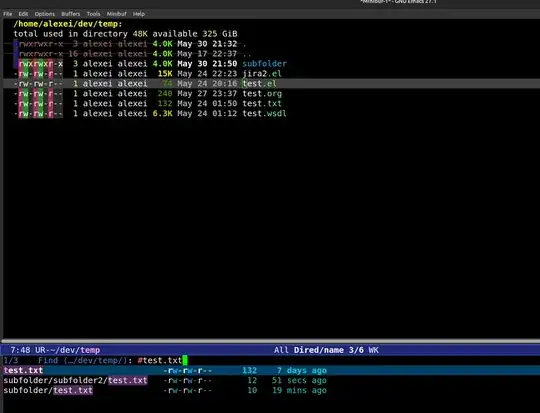
Task: Open the Options menu
Action: [44, 14]
